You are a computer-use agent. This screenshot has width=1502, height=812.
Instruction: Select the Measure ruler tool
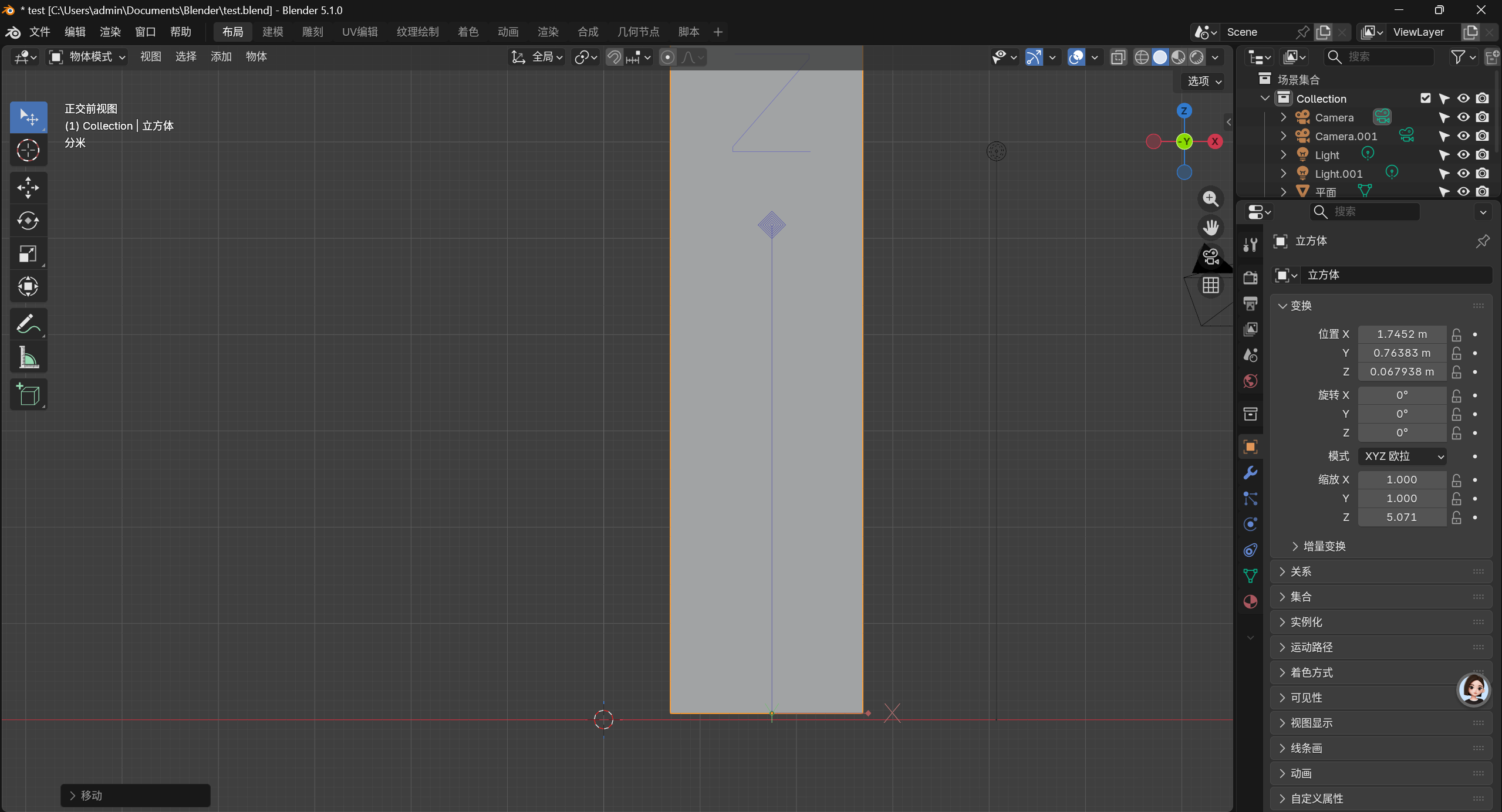(28, 357)
